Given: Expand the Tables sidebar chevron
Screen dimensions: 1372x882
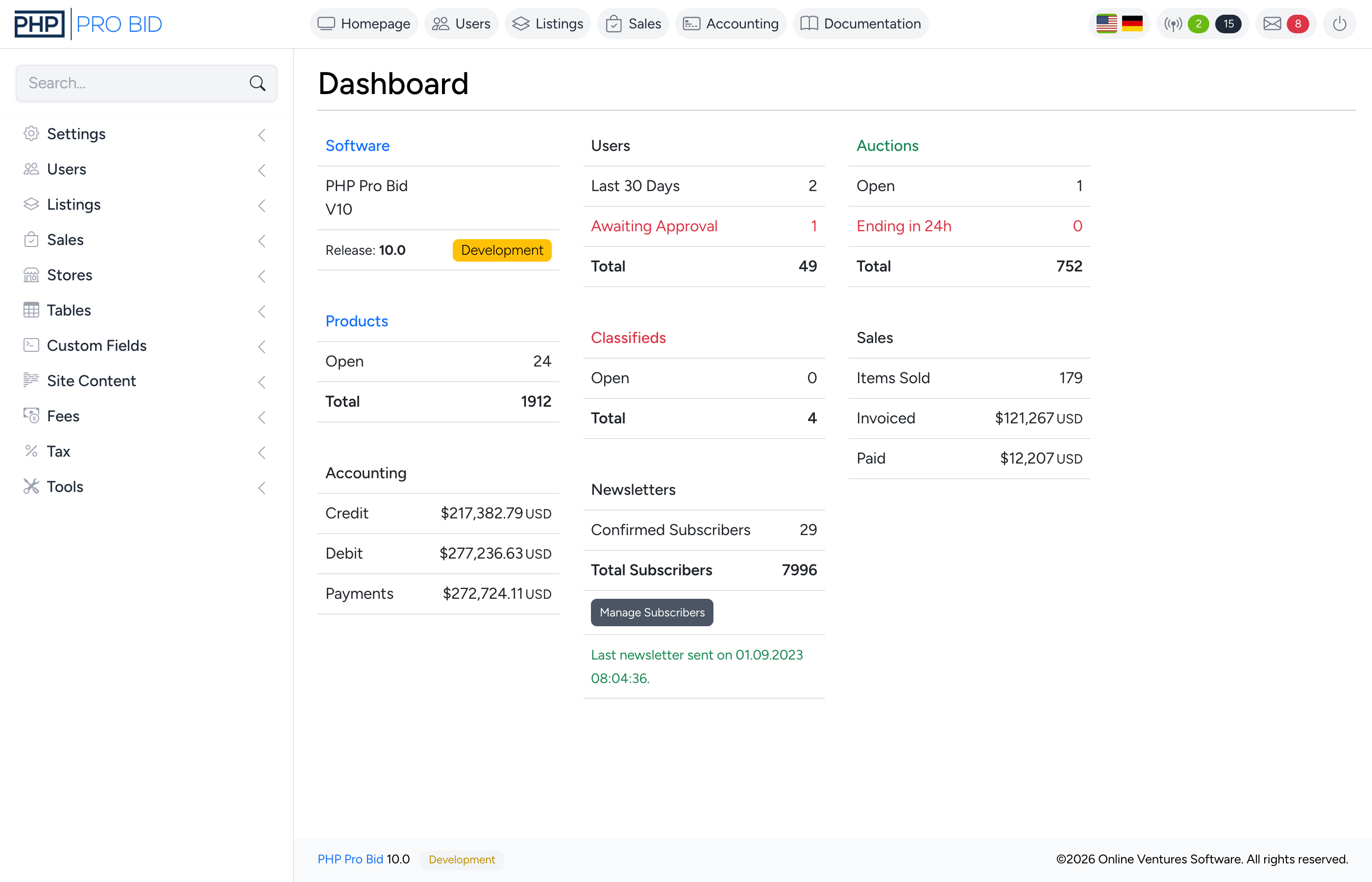Looking at the screenshot, I should click(262, 312).
